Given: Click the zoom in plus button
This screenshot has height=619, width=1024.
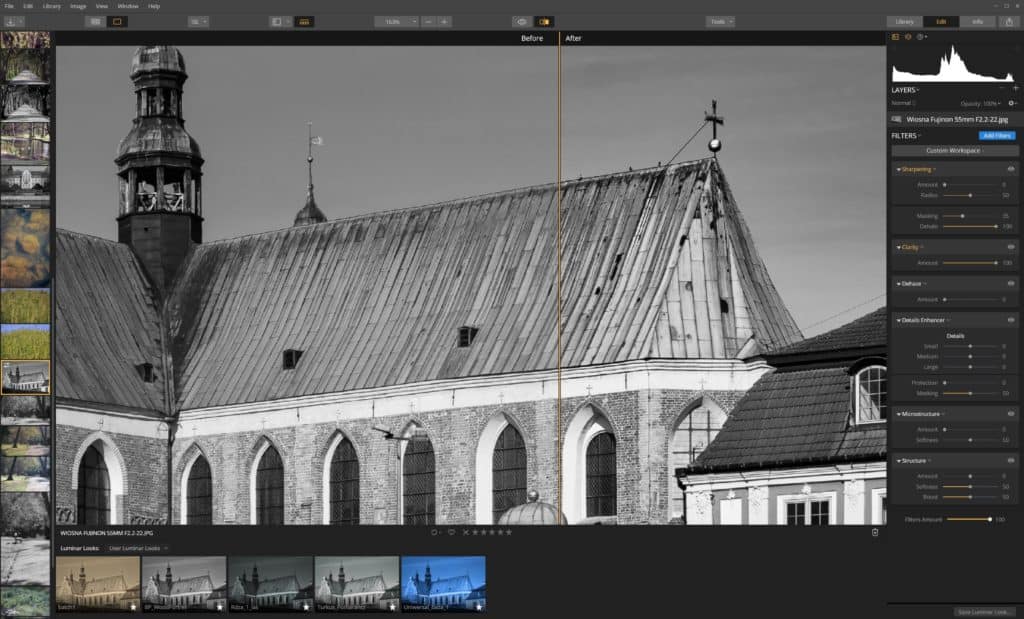Looking at the screenshot, I should point(444,21).
